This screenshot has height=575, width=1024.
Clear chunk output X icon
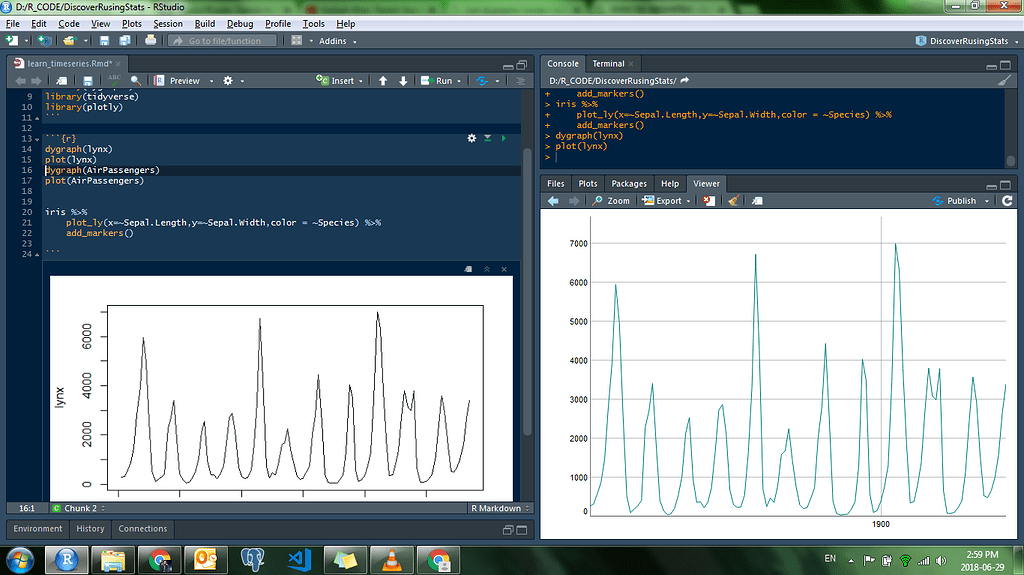pyautogui.click(x=504, y=269)
